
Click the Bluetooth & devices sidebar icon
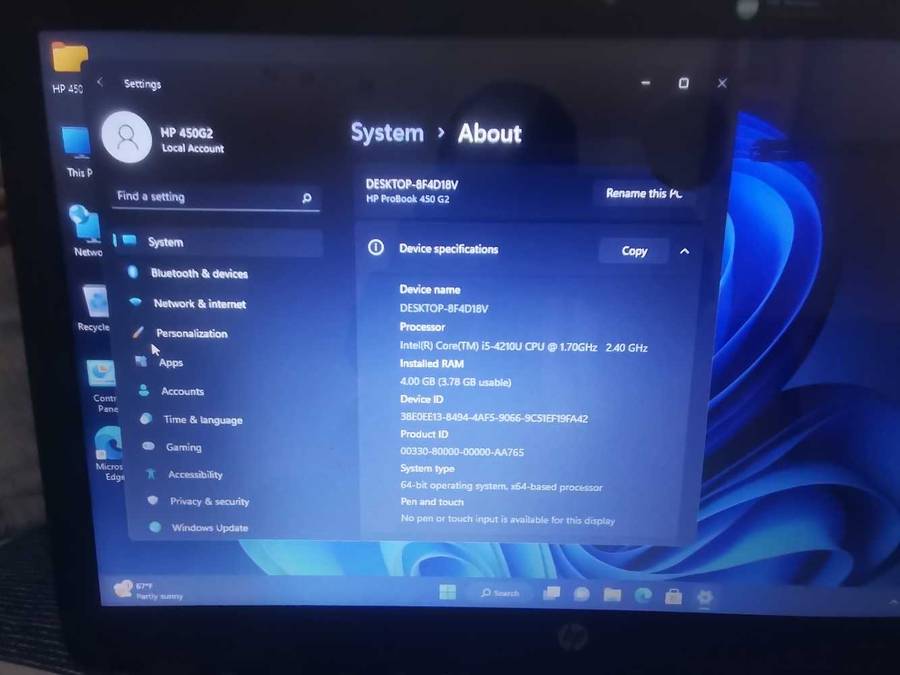point(133,273)
